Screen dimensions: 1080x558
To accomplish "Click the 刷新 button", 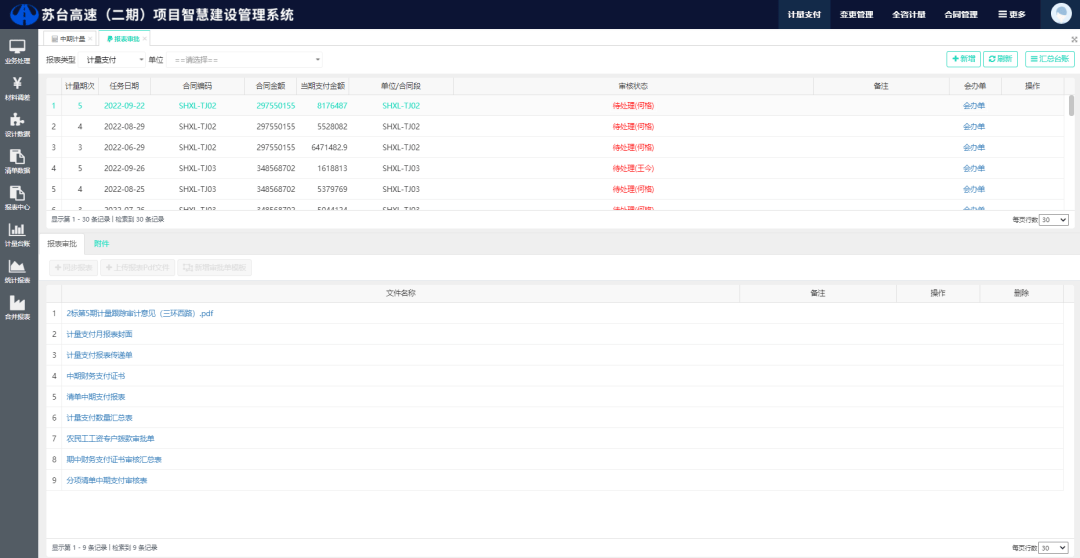I will pos(1000,59).
